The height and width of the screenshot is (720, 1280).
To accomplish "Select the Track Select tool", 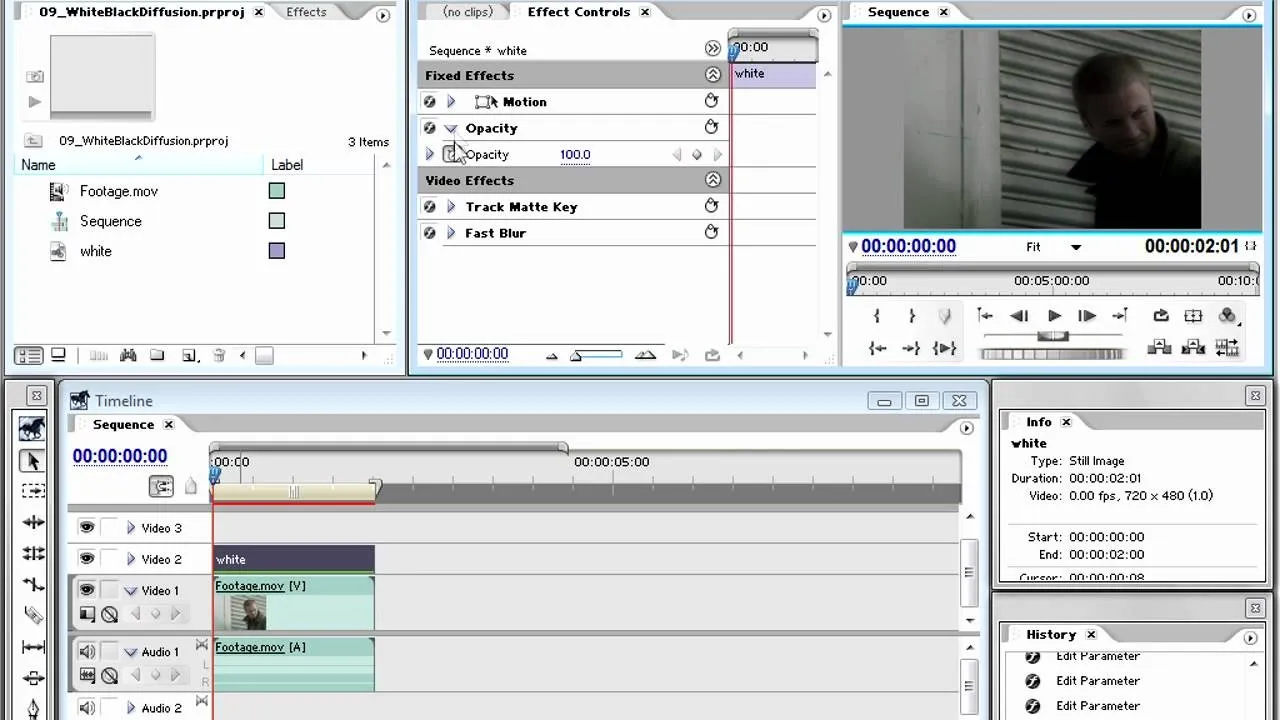I will 32,491.
